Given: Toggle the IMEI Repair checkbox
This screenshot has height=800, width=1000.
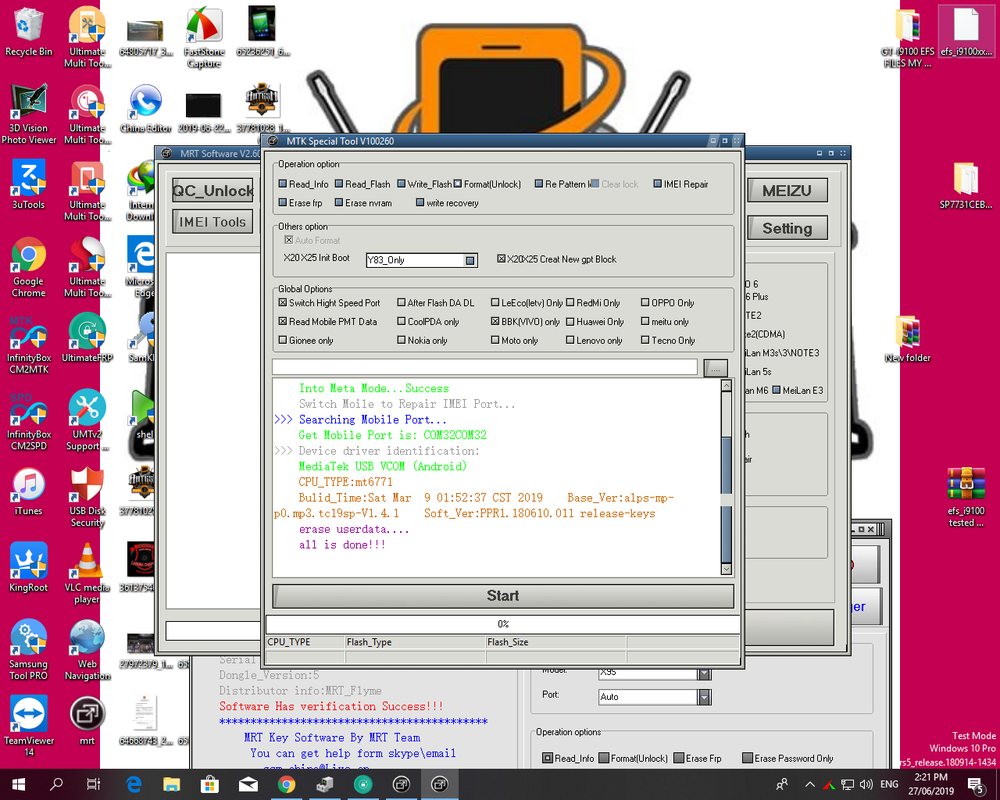Looking at the screenshot, I should [658, 184].
